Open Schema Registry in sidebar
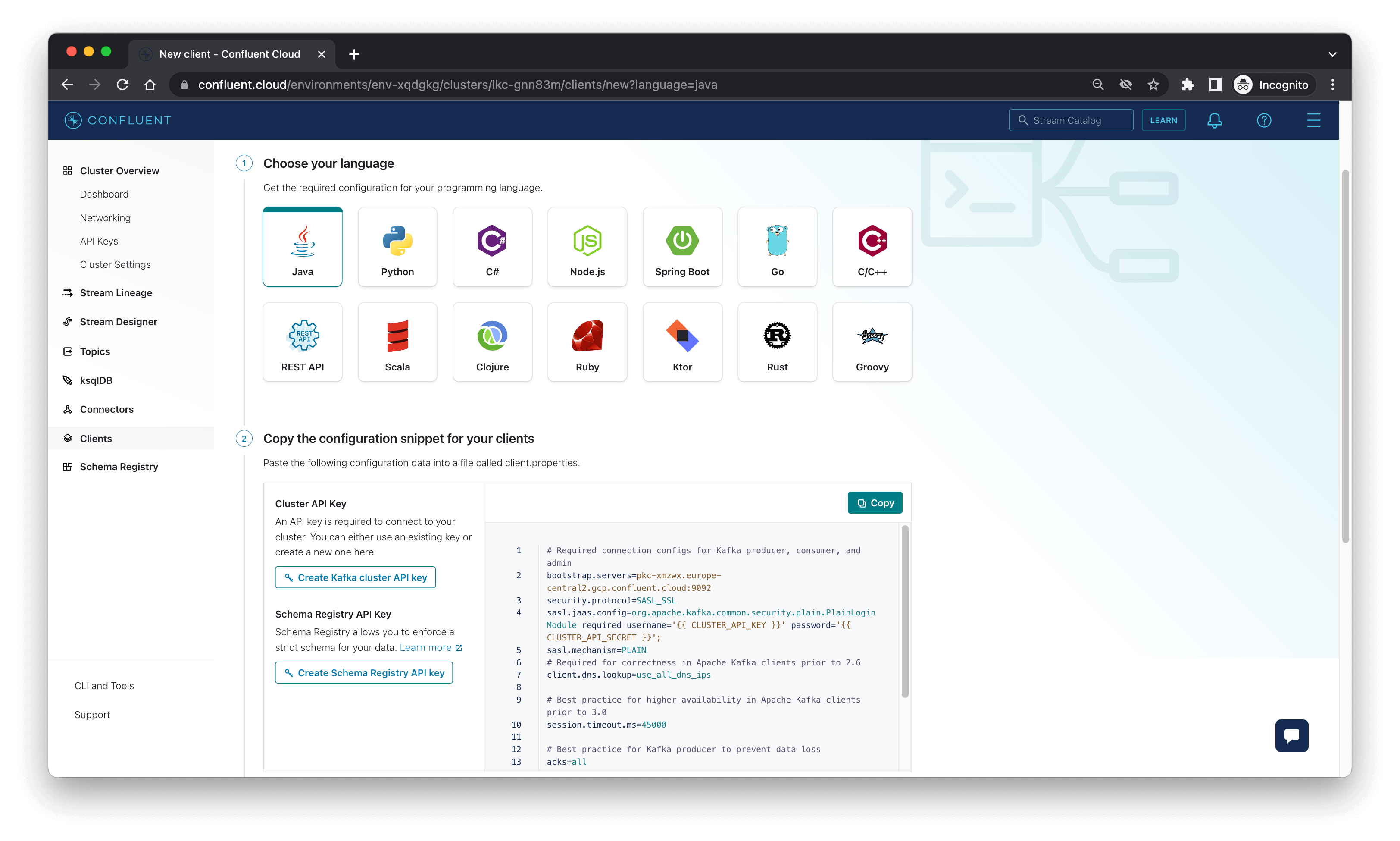 pos(119,466)
